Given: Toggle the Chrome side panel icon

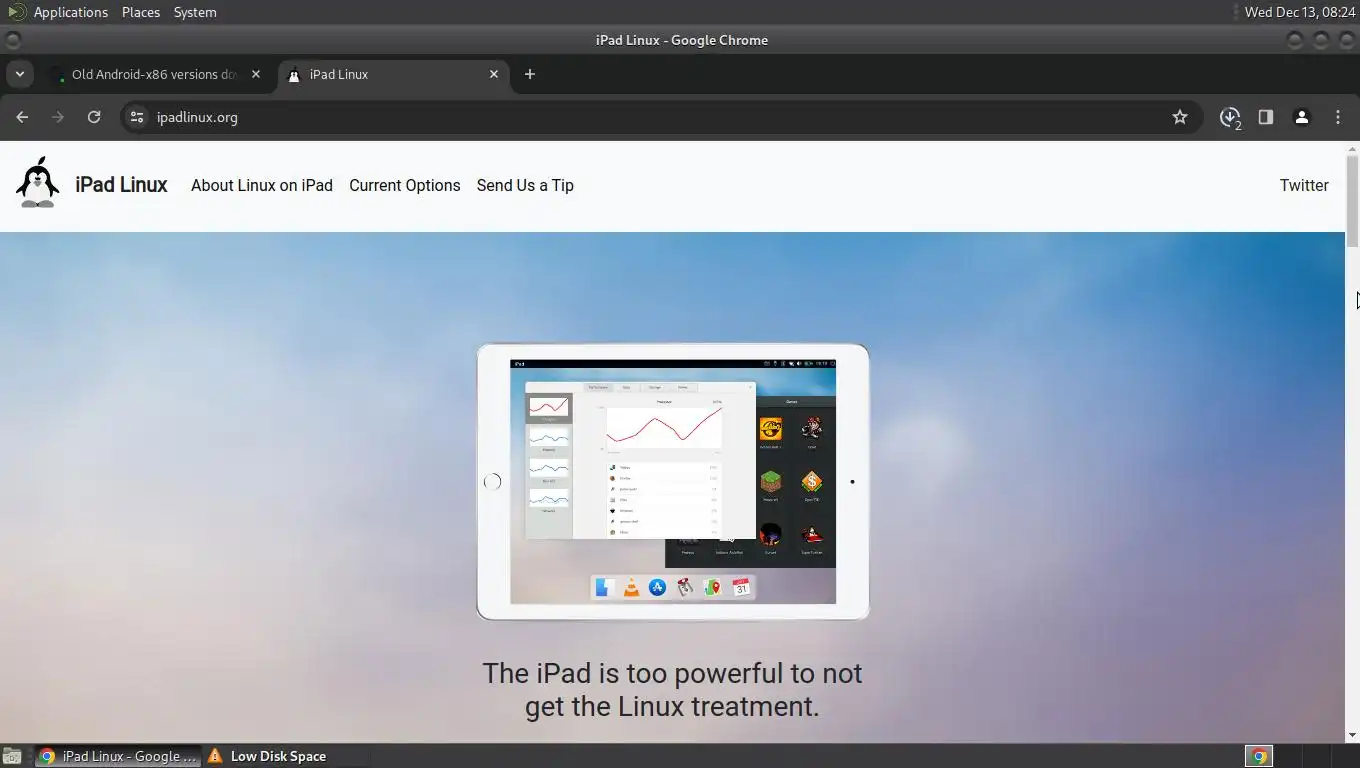Looking at the screenshot, I should (x=1266, y=117).
